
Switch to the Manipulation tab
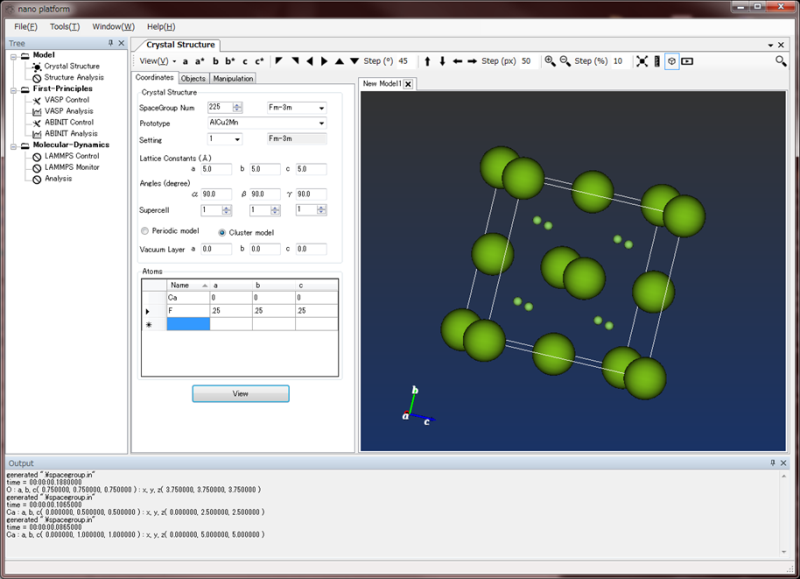tap(232, 78)
